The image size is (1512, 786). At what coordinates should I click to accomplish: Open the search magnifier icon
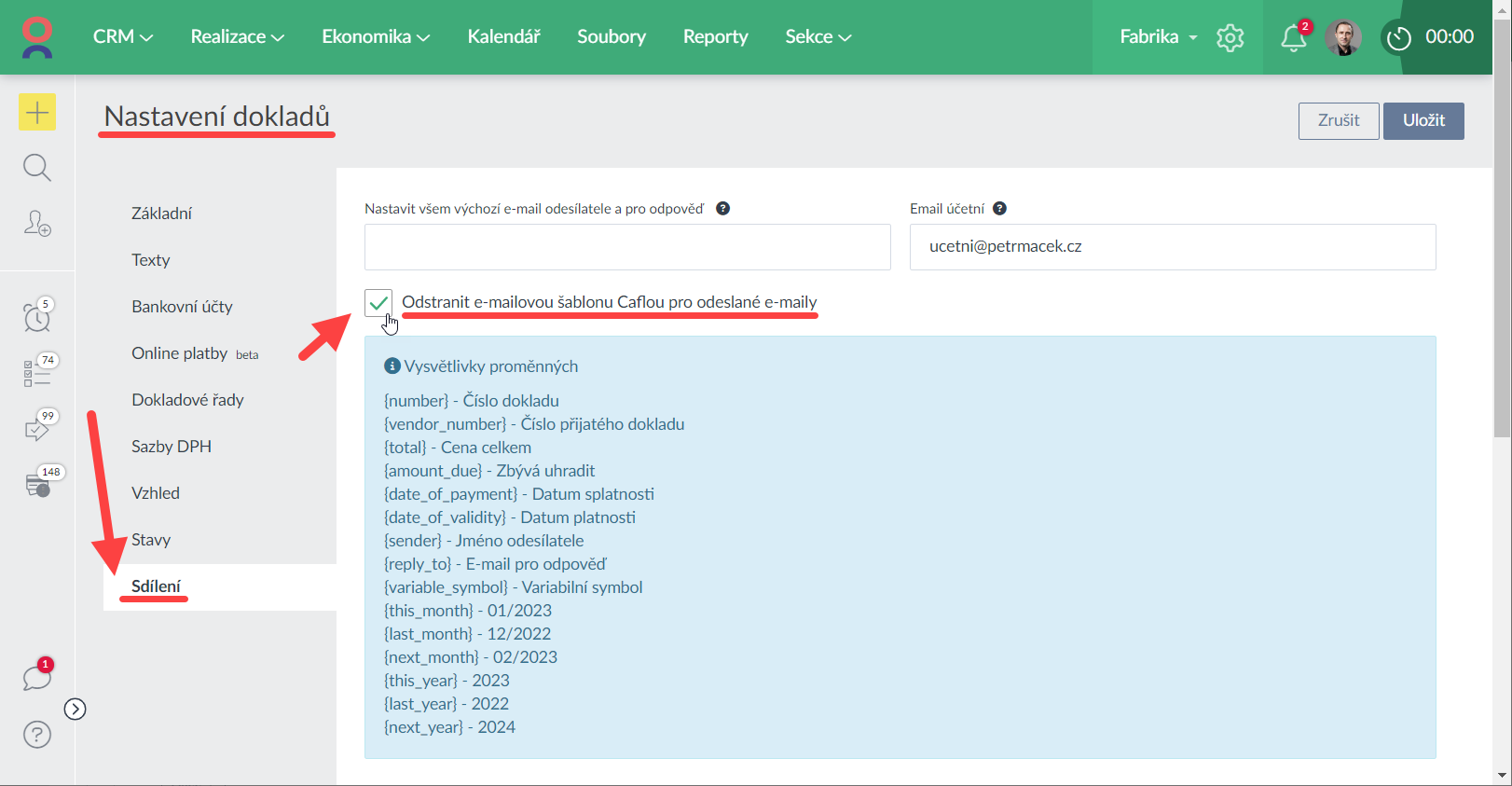click(x=37, y=168)
